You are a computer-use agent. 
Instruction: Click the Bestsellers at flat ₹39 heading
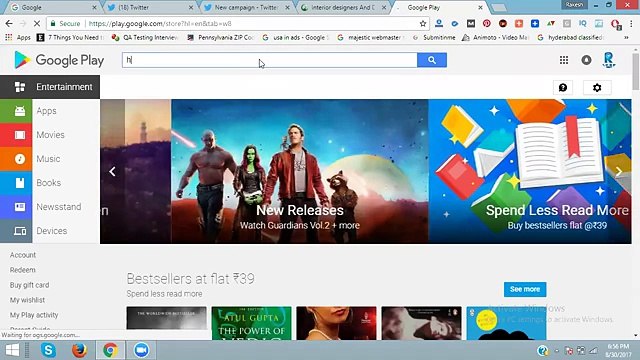pyautogui.click(x=191, y=279)
